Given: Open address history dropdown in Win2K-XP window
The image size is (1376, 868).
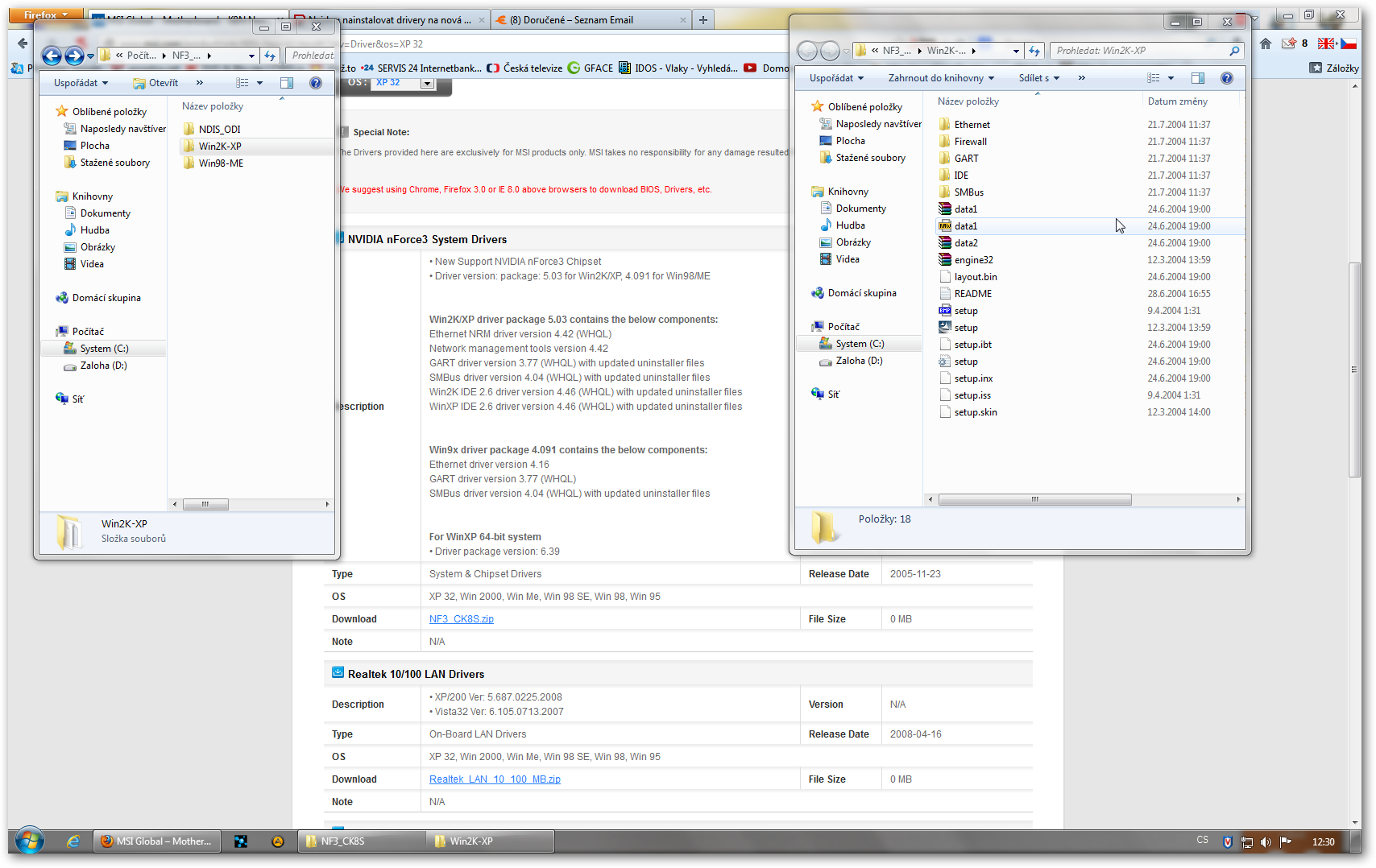Looking at the screenshot, I should [1016, 51].
